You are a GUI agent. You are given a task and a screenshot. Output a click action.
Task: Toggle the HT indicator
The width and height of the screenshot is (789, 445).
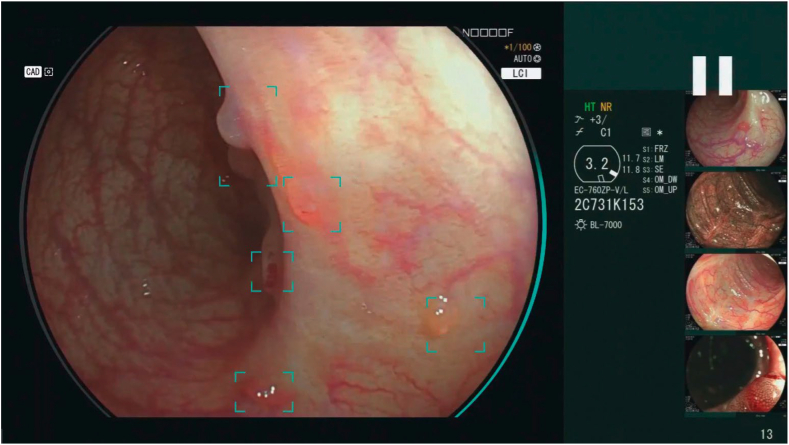coord(589,107)
